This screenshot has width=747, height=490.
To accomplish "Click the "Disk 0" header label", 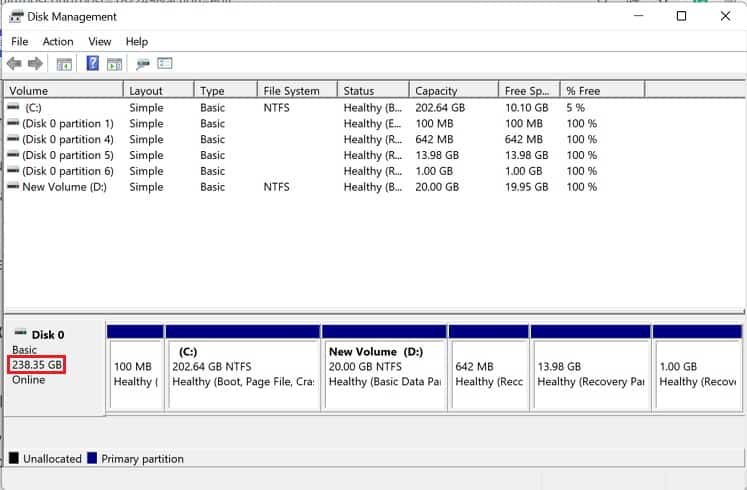I will (x=48, y=335).
